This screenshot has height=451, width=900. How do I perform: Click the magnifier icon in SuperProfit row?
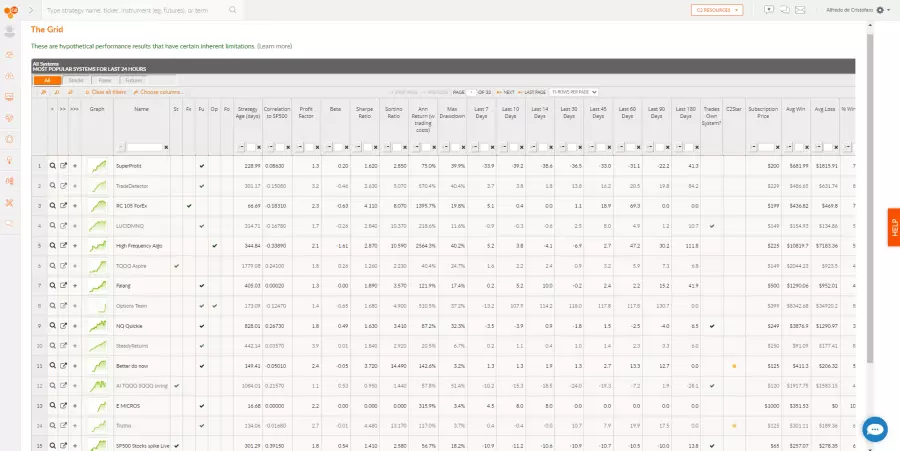click(52, 166)
